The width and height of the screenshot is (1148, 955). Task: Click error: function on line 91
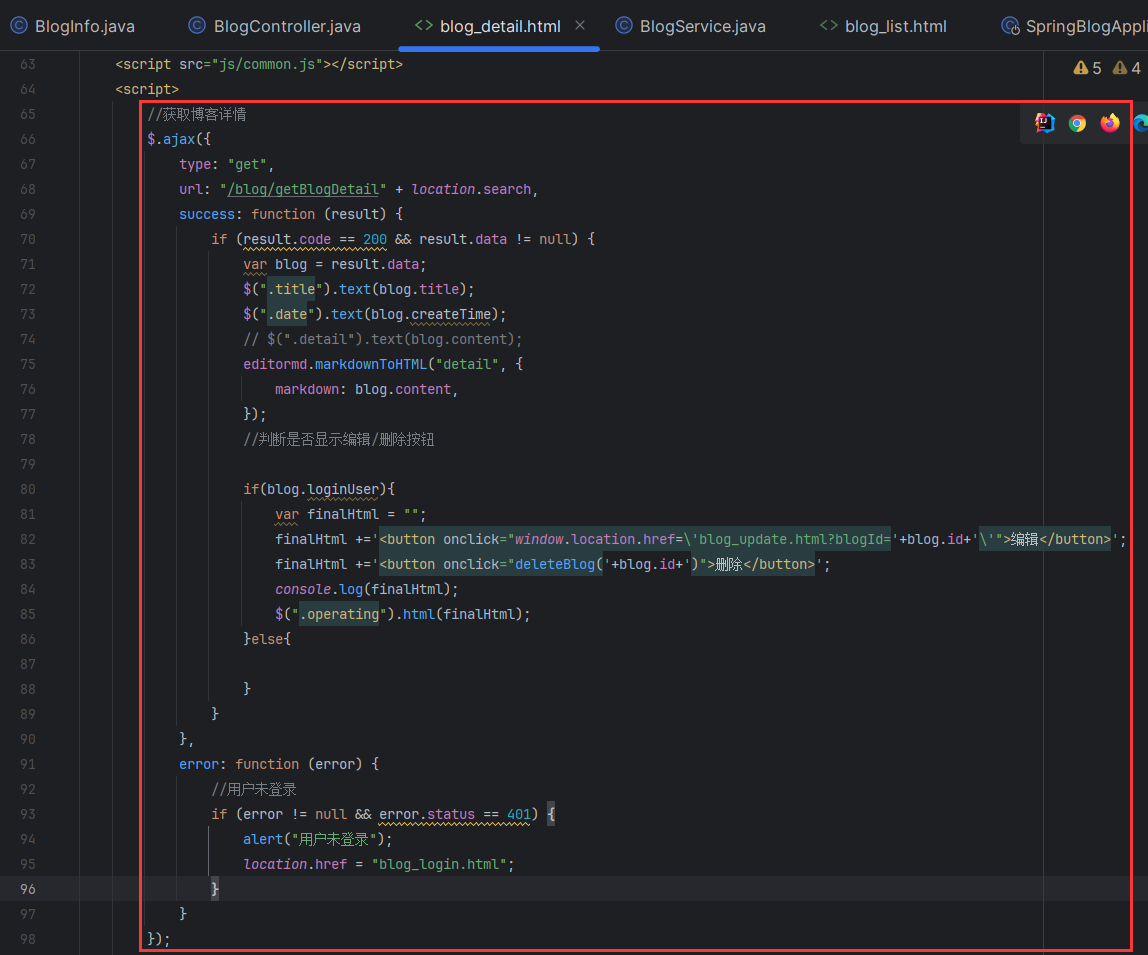[279, 764]
